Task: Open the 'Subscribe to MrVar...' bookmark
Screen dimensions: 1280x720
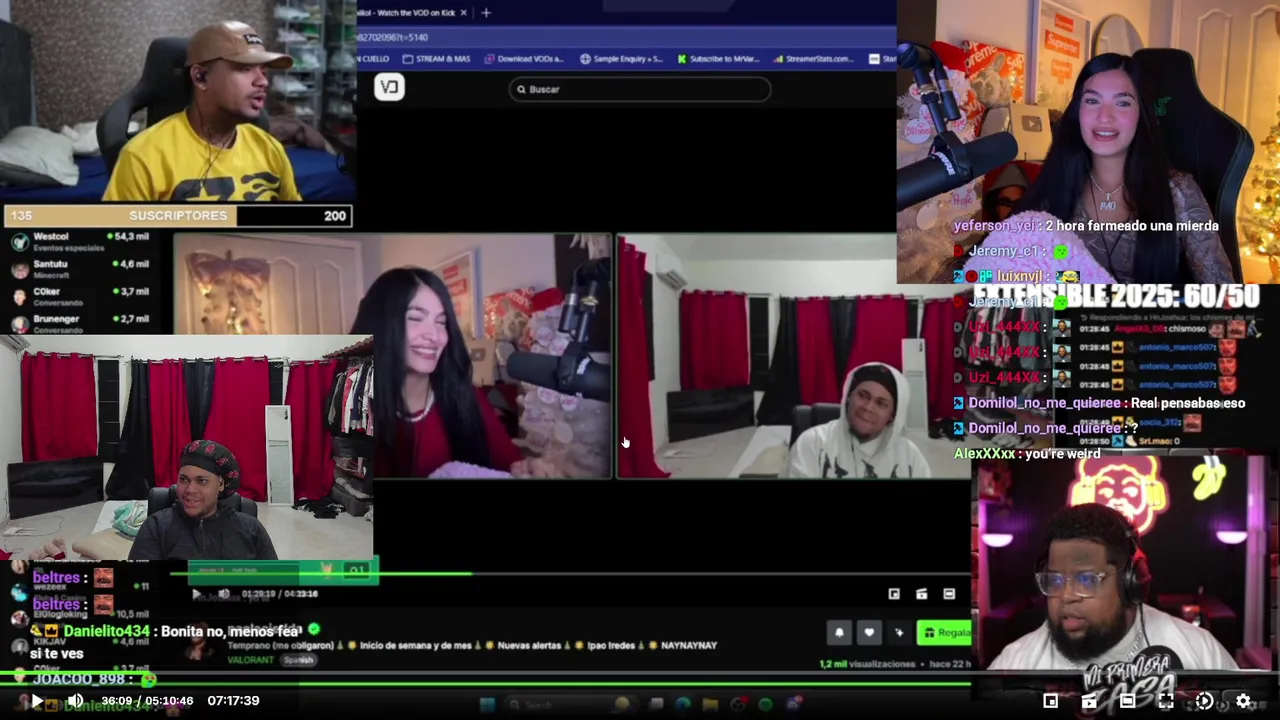Action: [718, 59]
